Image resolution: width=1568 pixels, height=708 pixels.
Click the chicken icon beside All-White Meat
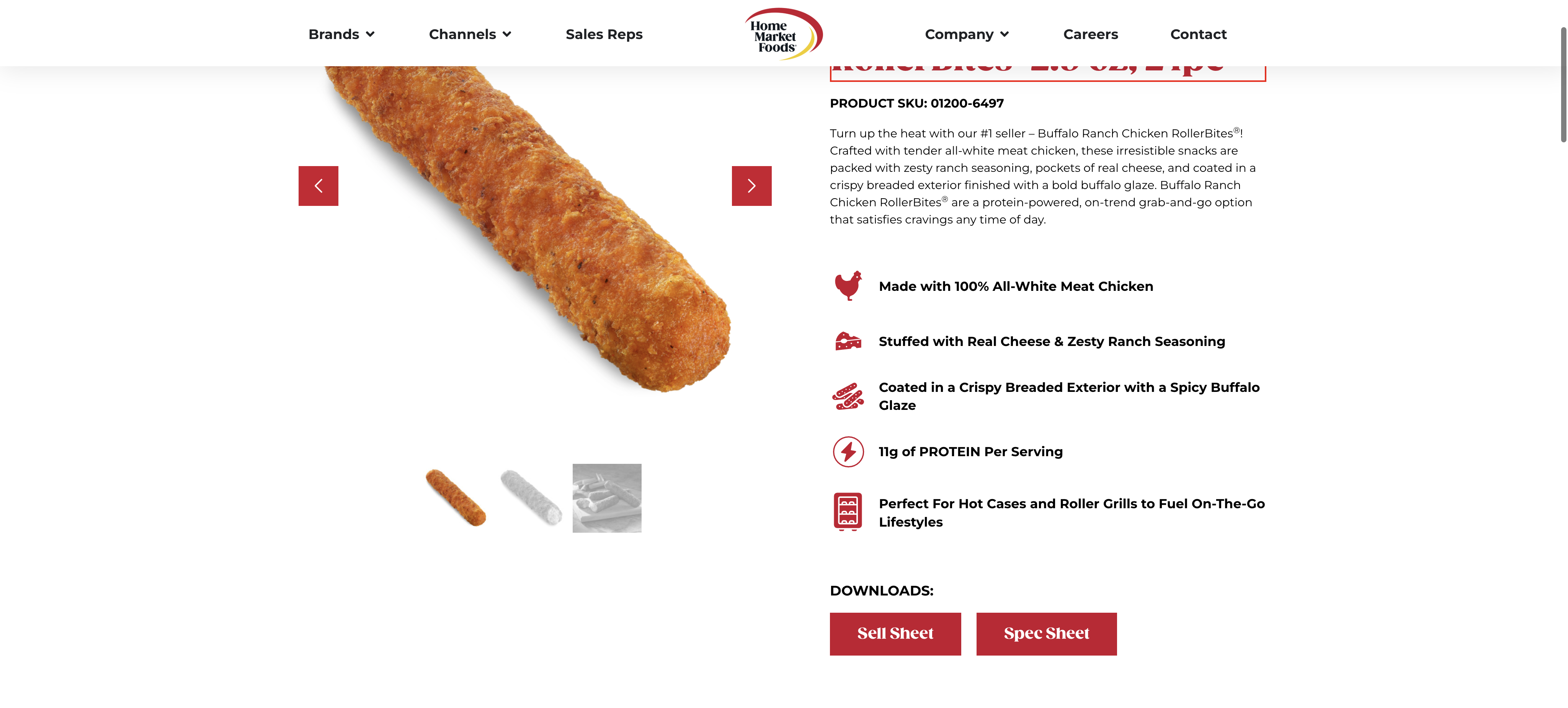[848, 286]
